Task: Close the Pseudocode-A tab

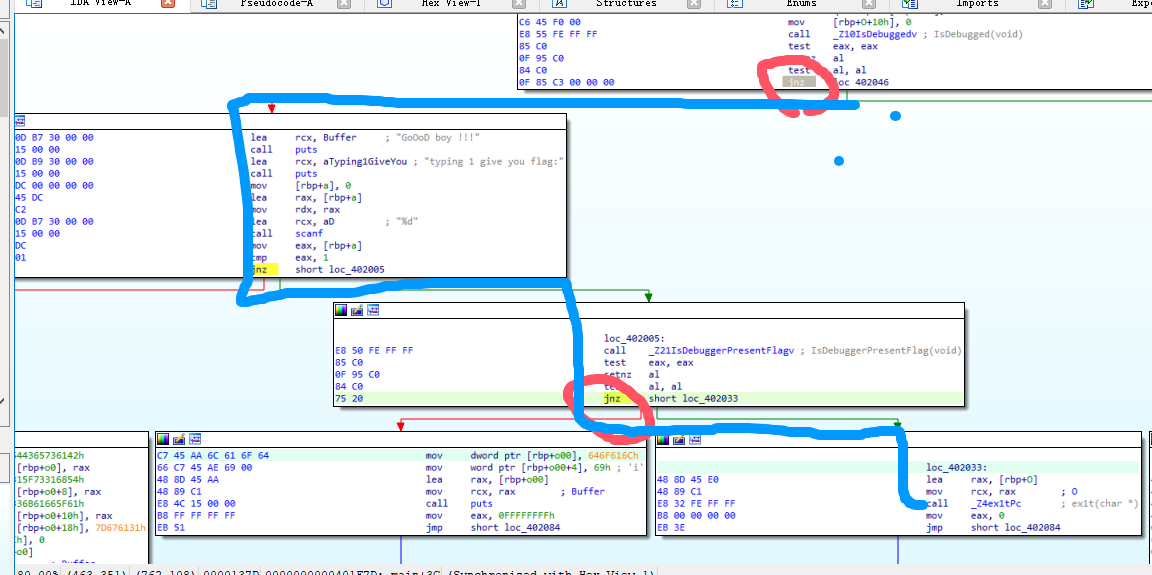Action: 344,4
